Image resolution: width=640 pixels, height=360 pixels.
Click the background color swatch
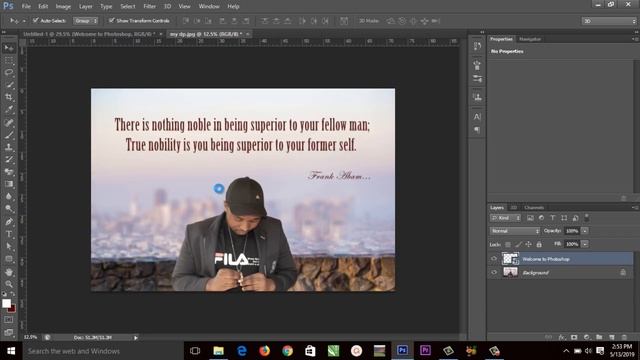[x=12, y=308]
